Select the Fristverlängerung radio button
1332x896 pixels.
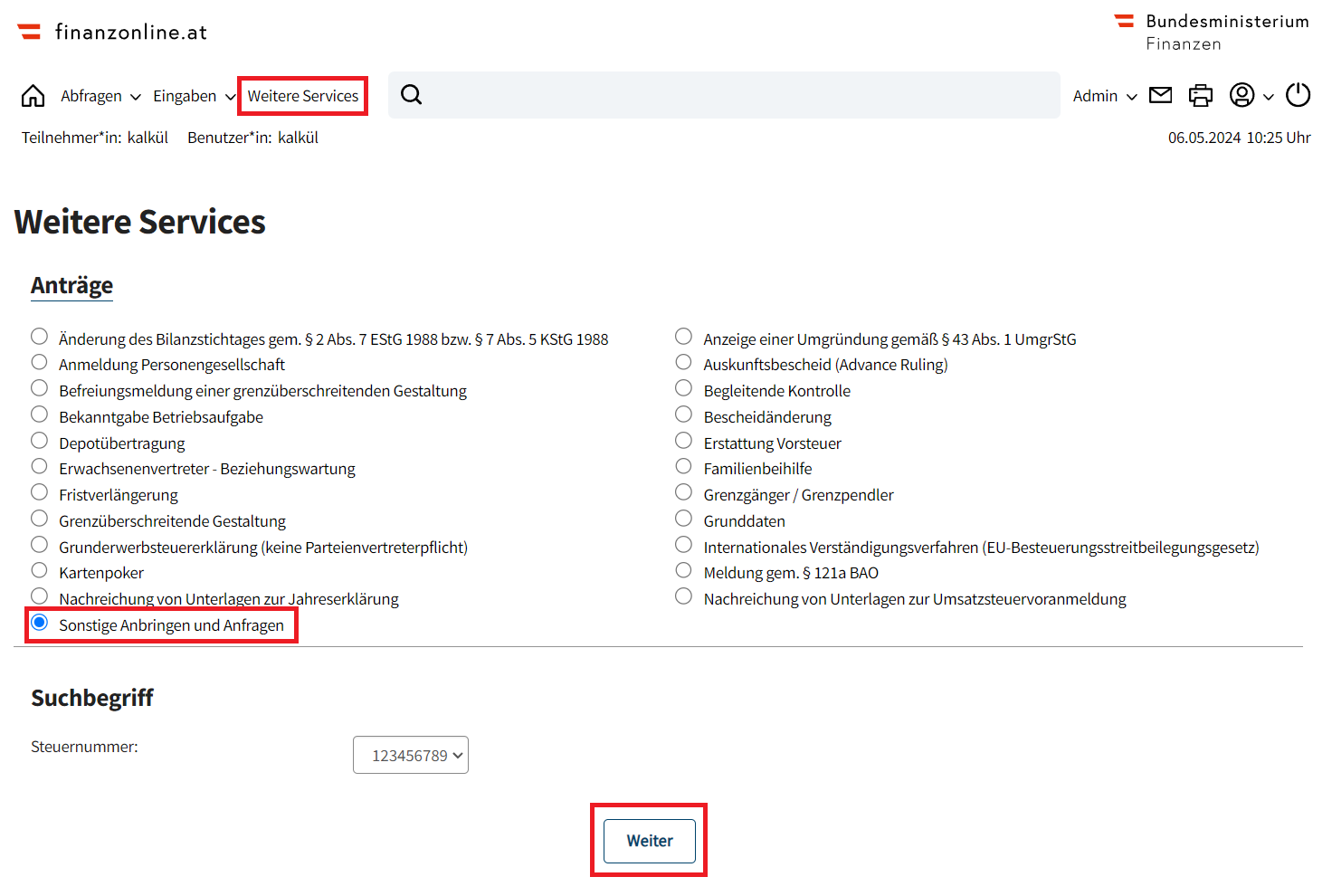point(39,491)
